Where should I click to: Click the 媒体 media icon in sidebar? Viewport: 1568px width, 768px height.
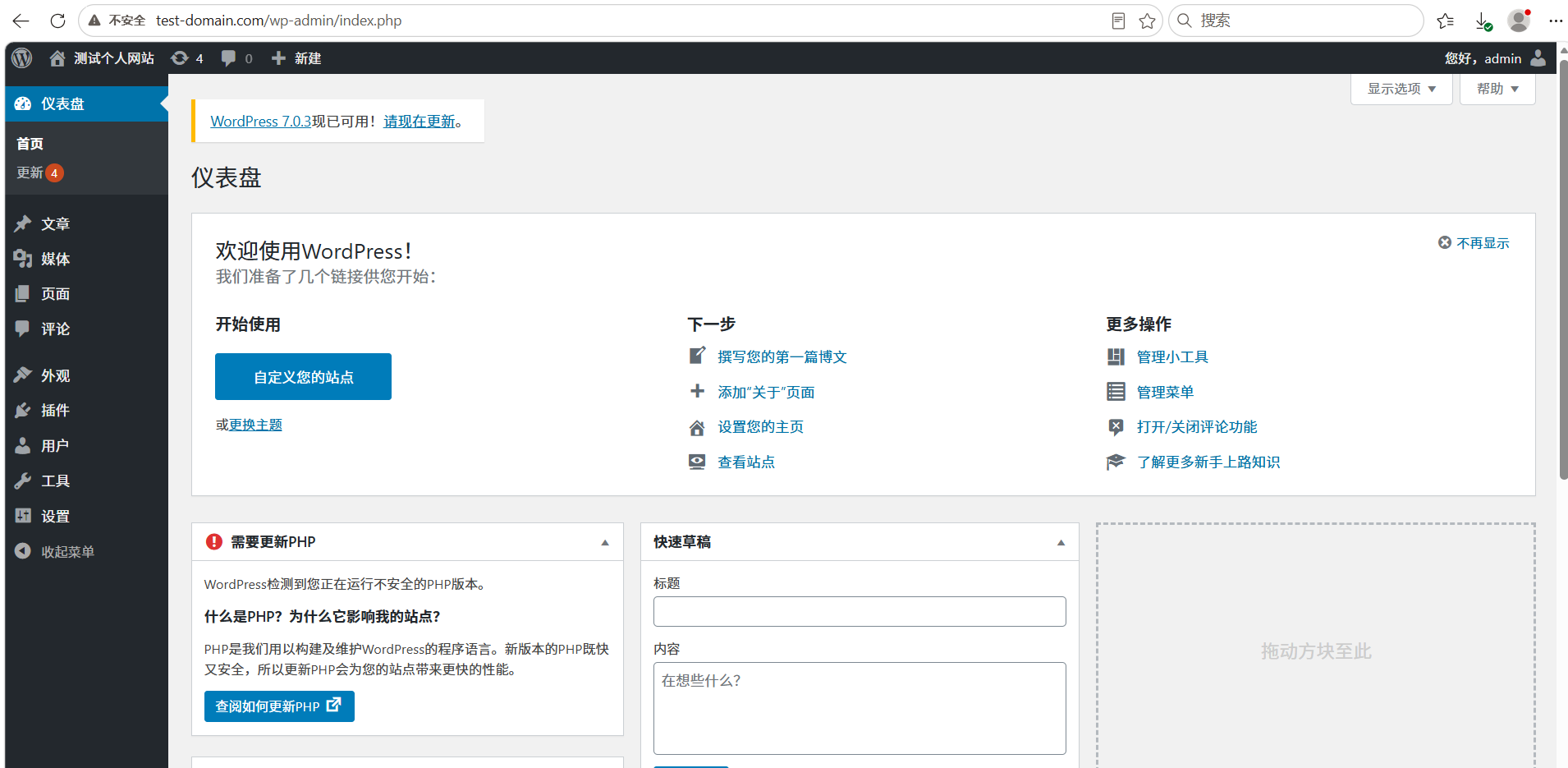(23, 259)
